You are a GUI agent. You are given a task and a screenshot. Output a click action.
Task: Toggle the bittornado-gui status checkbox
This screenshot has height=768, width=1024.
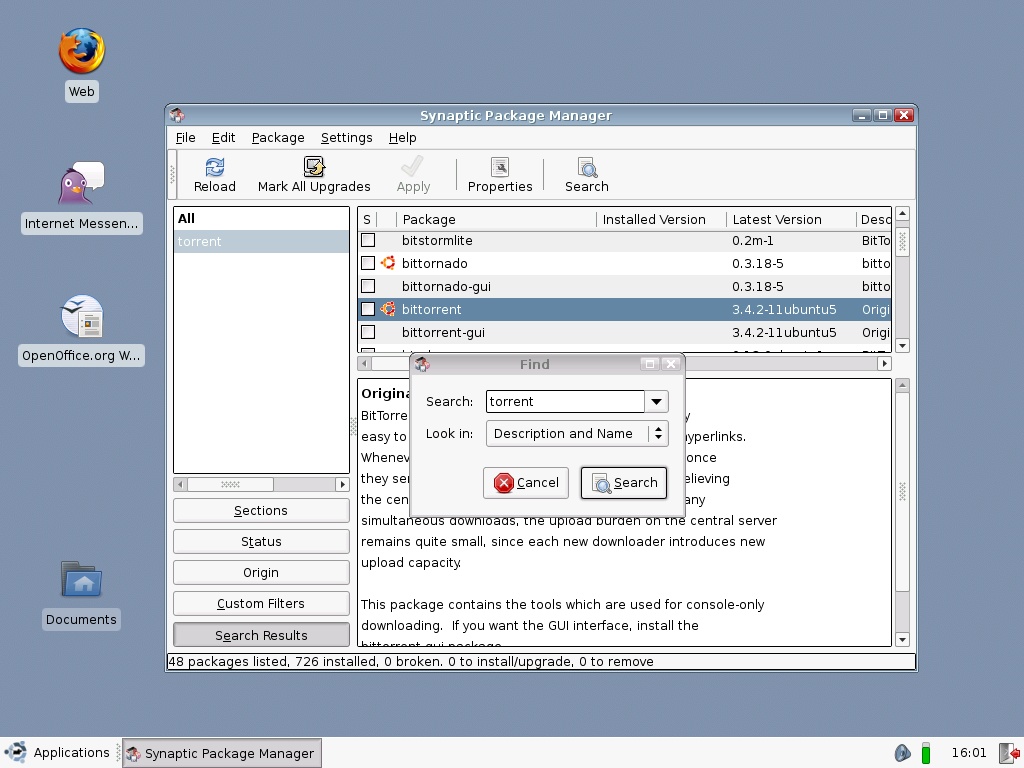coord(368,286)
